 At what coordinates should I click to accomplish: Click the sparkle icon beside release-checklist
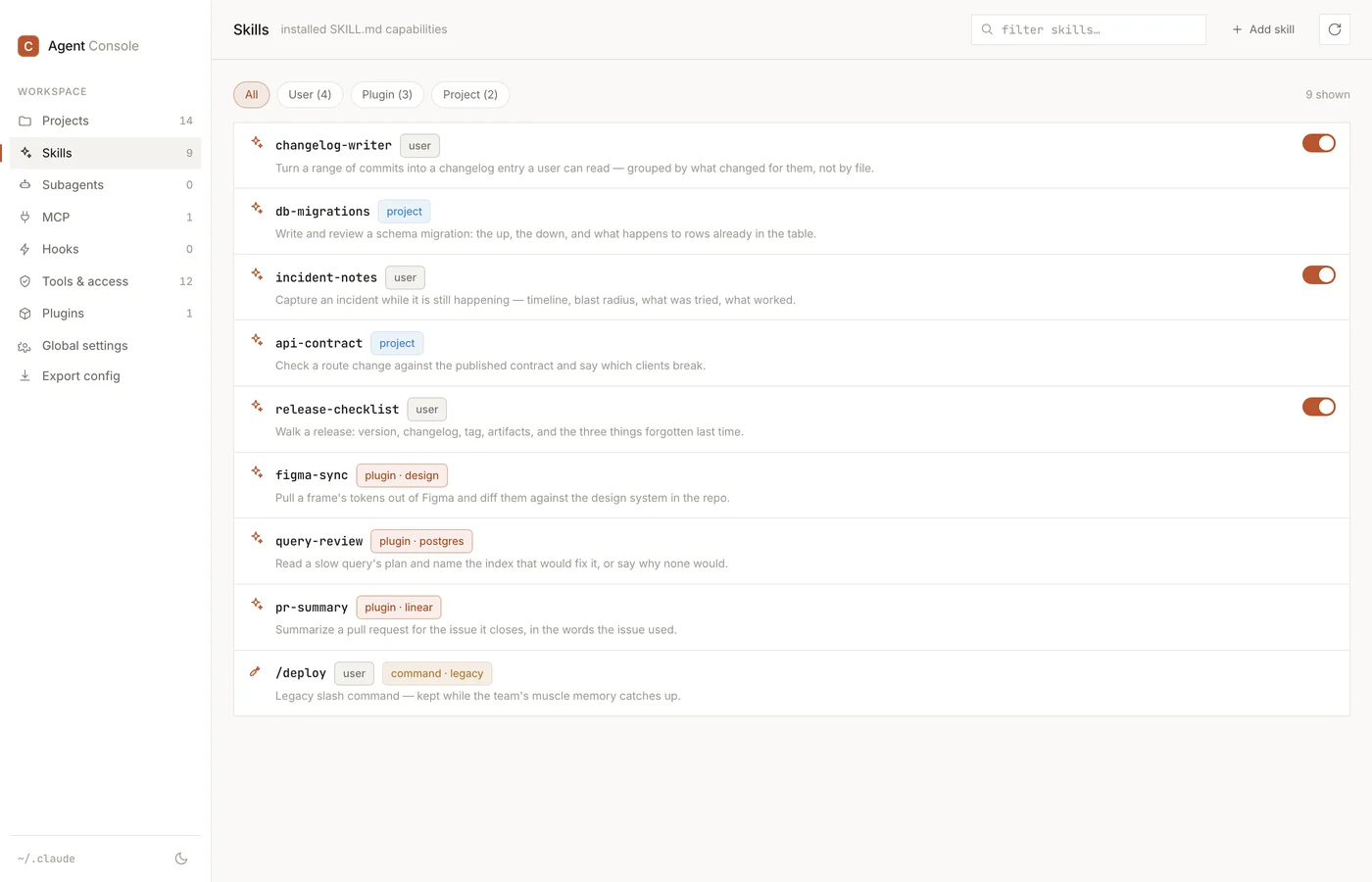(x=257, y=407)
